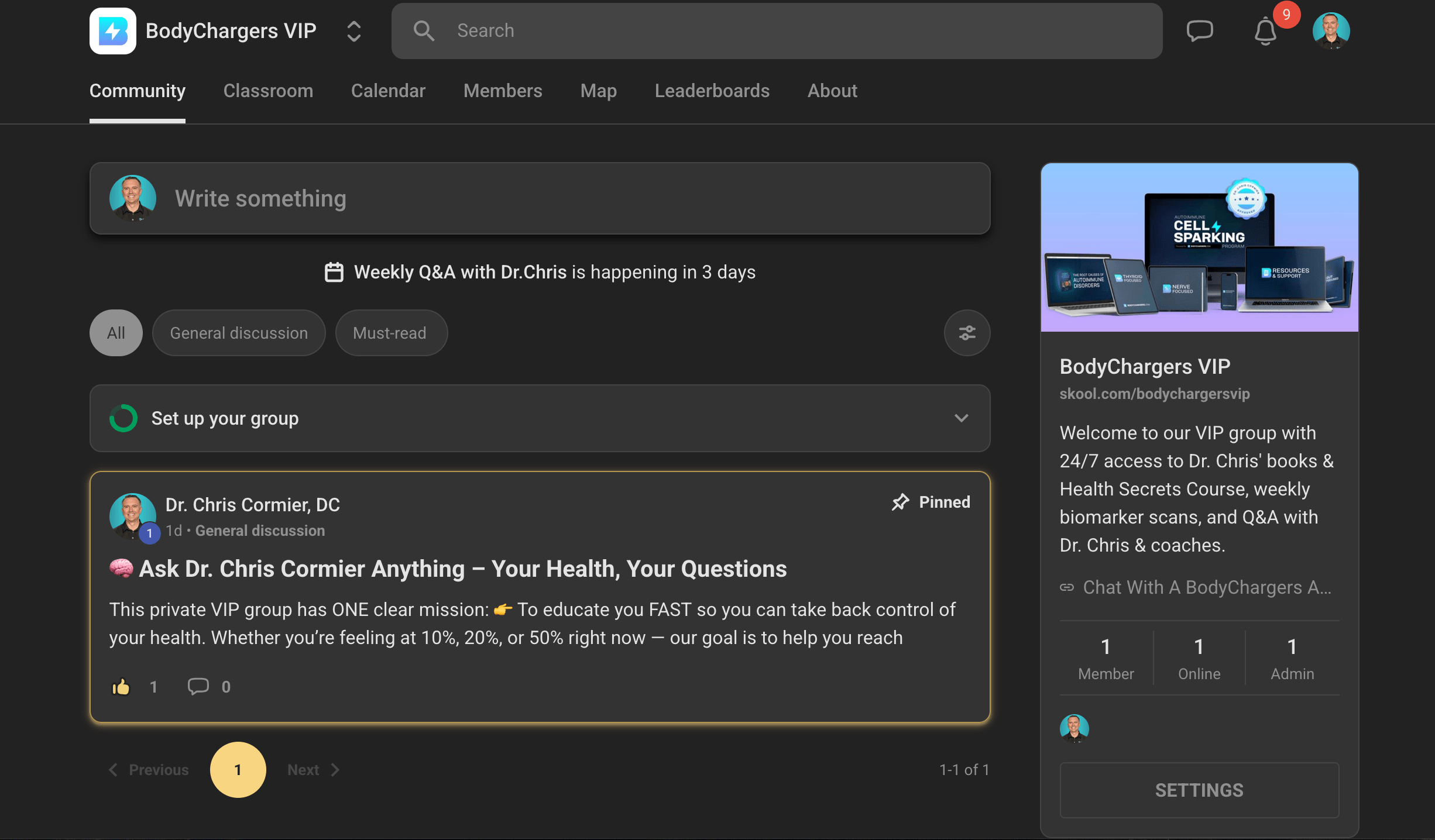Switch to the Community tab

(138, 91)
